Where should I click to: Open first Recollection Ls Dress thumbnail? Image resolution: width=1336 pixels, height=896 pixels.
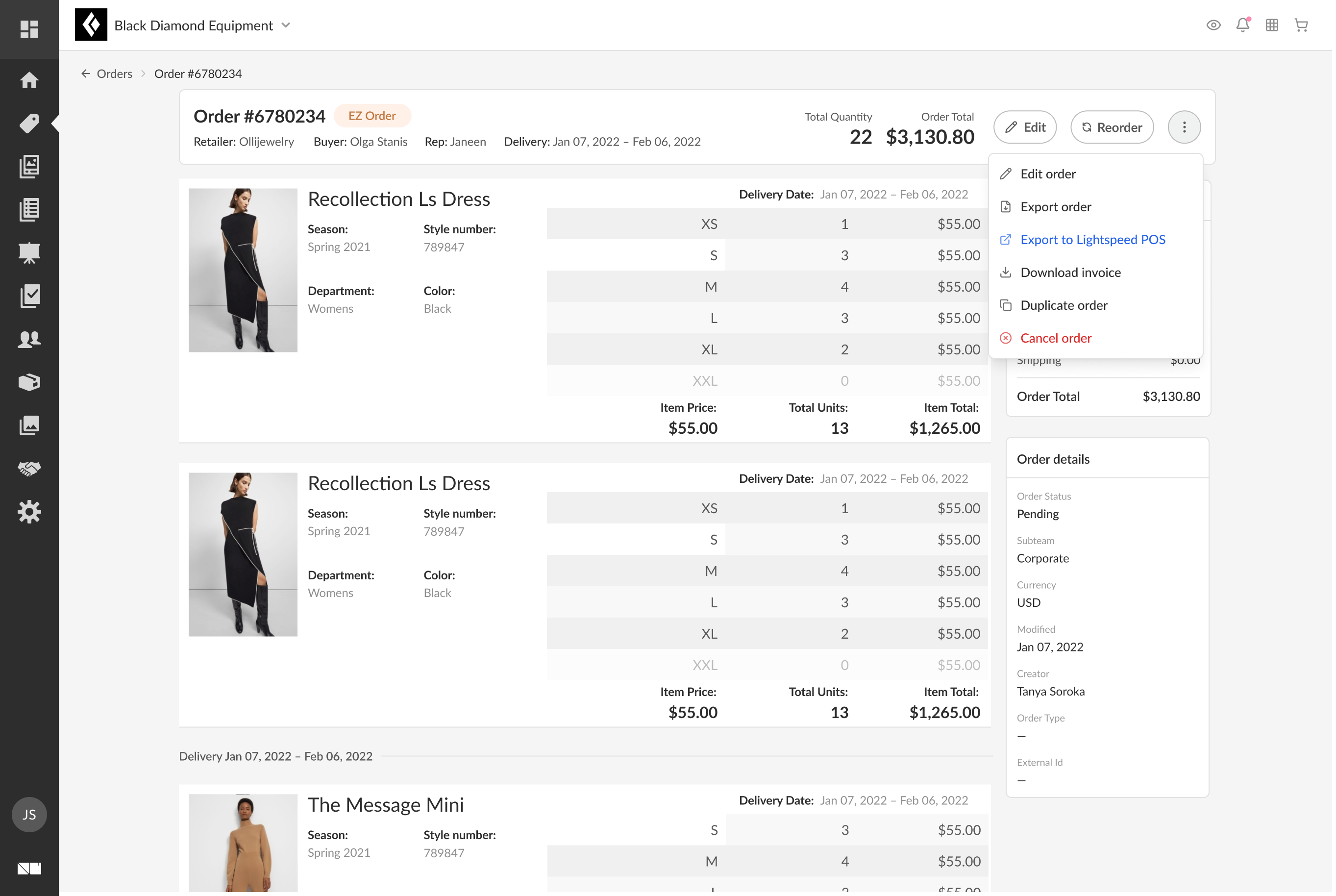(243, 271)
